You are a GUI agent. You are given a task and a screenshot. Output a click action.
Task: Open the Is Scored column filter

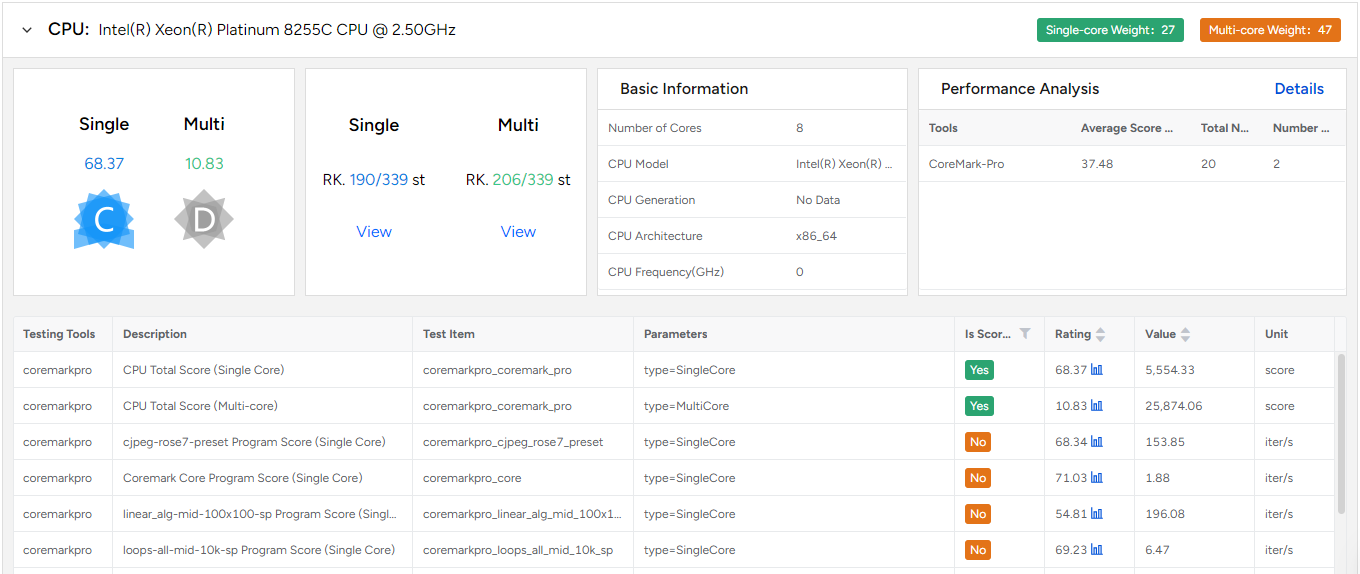1024,334
